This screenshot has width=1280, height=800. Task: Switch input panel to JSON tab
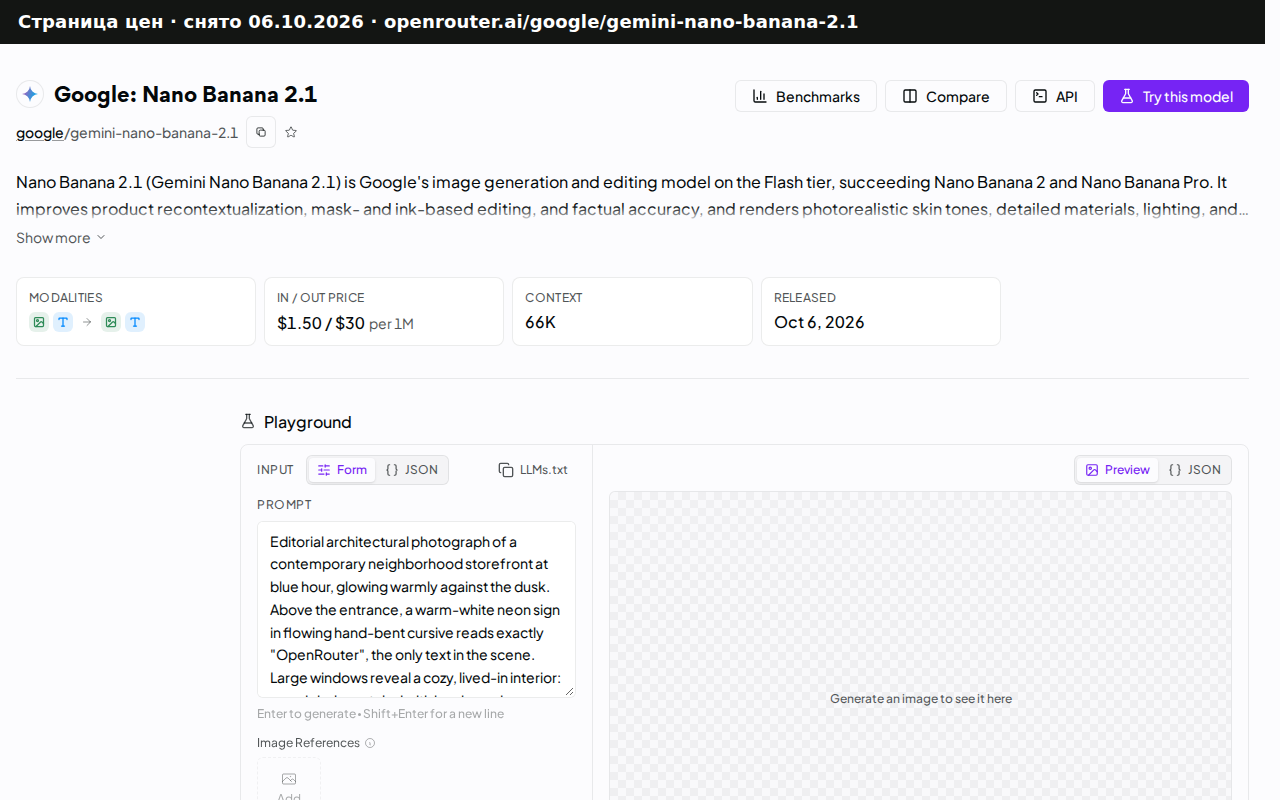(412, 470)
